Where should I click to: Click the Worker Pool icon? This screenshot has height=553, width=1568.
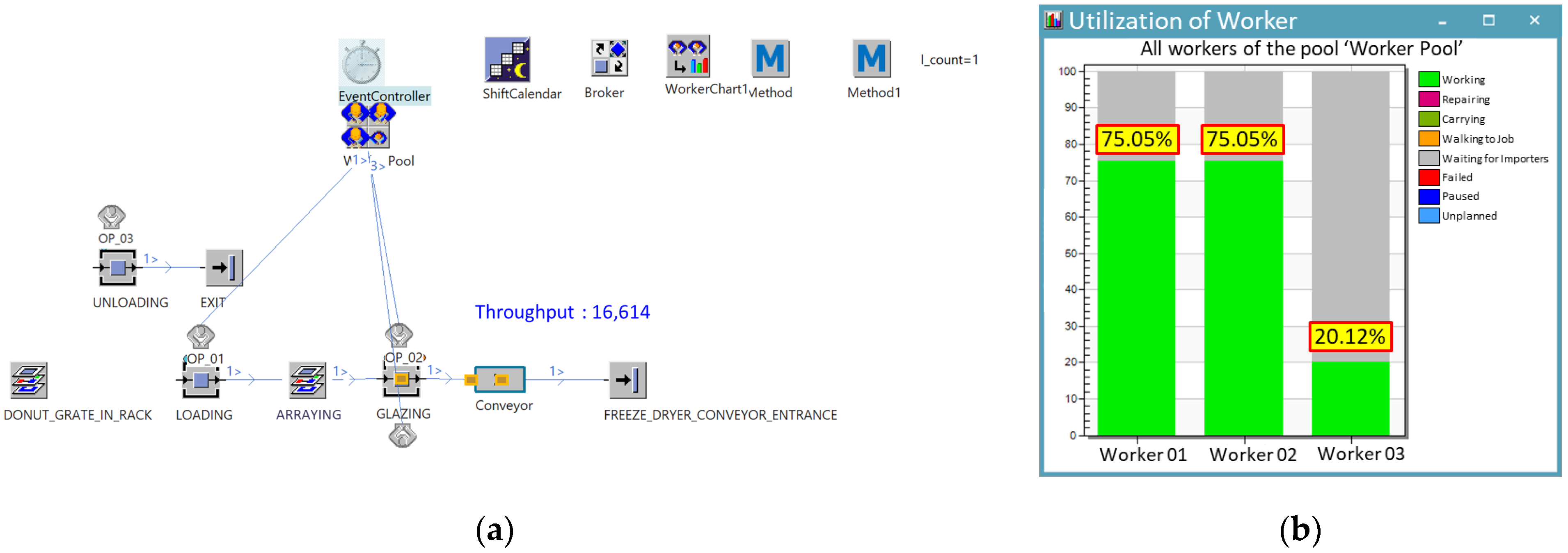pyautogui.click(x=365, y=126)
